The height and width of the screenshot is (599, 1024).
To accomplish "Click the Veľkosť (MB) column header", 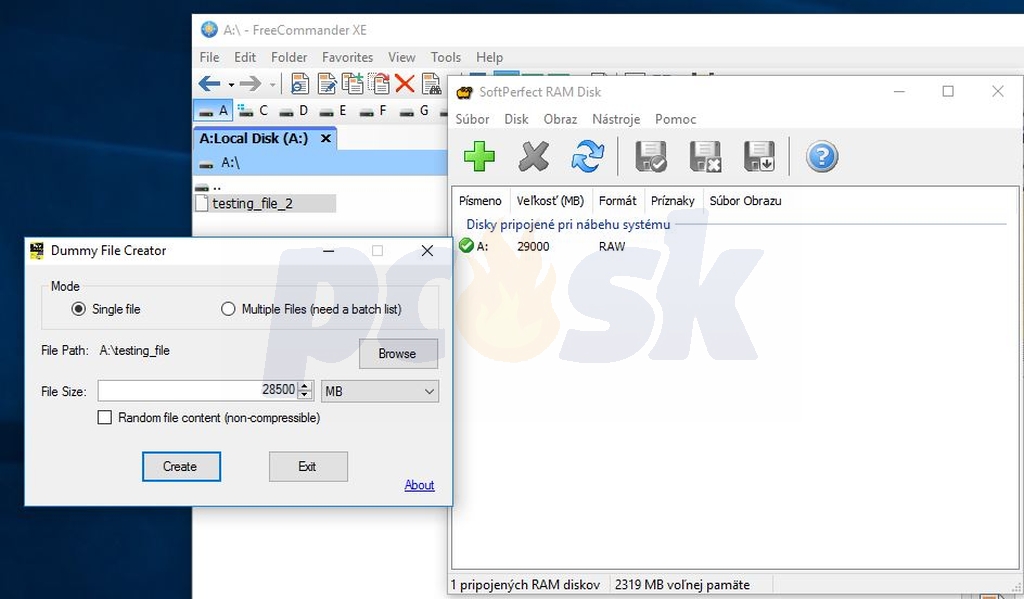I will 550,201.
